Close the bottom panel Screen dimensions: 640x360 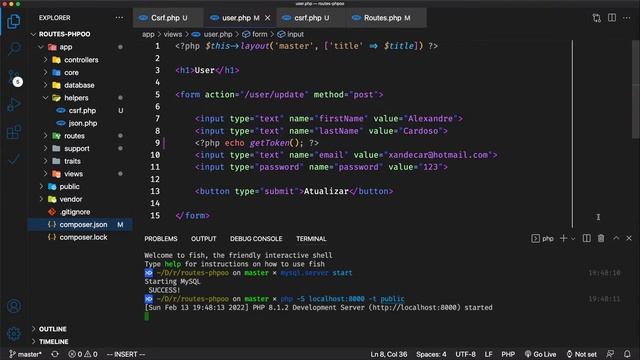629,238
